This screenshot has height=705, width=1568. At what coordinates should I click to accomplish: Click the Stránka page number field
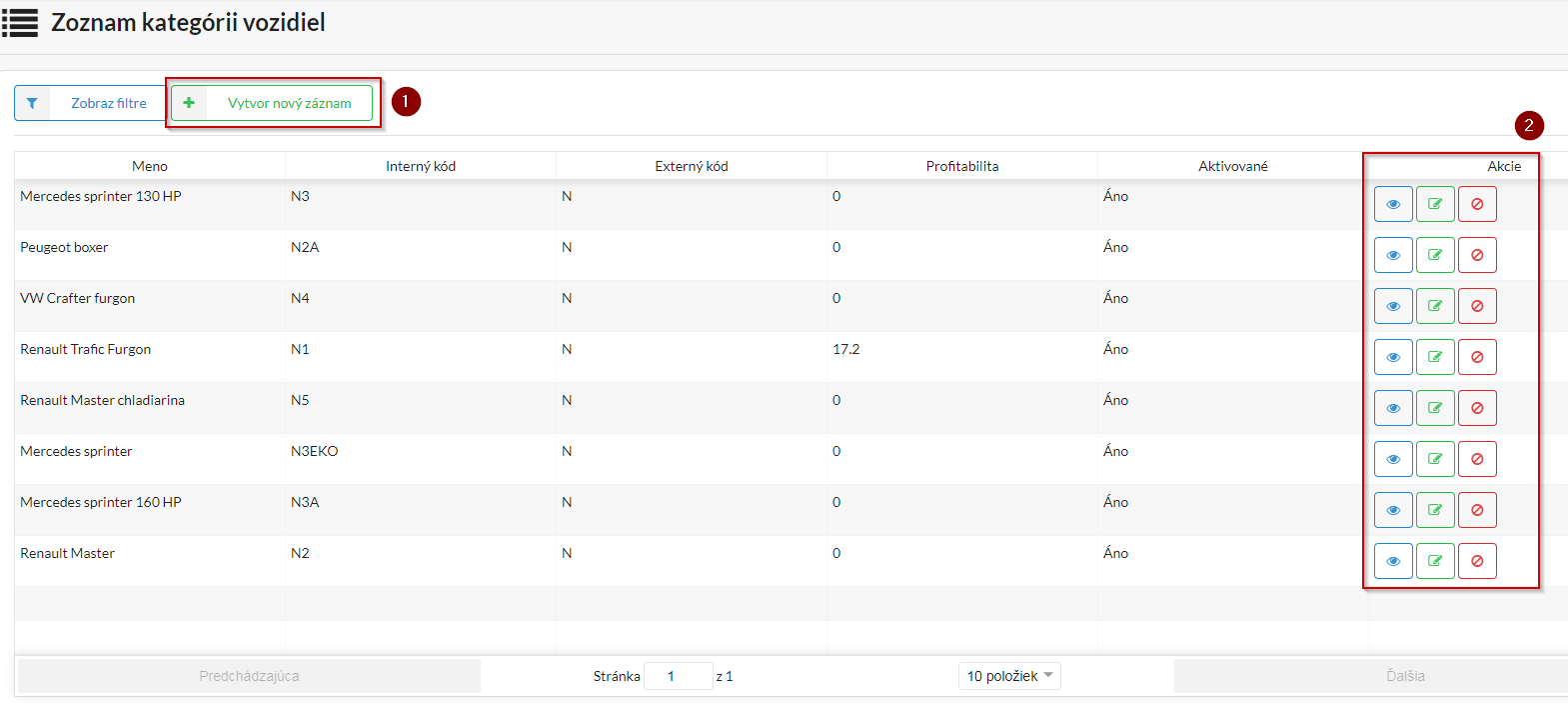pos(678,676)
